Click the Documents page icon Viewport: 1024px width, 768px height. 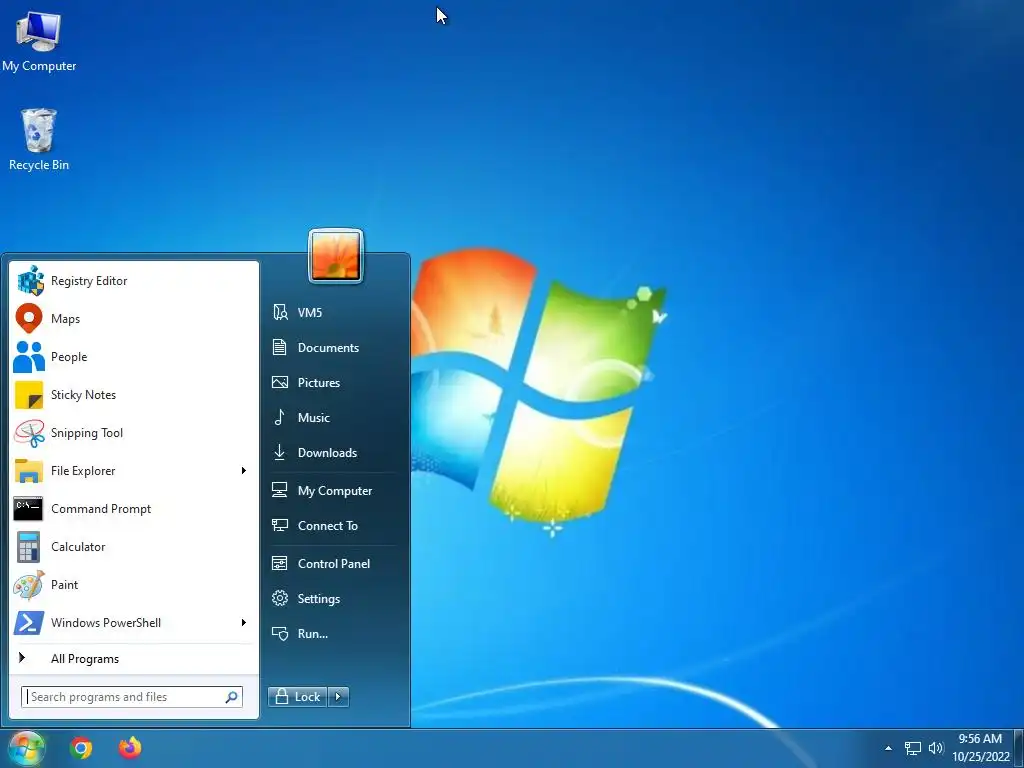tap(280, 347)
